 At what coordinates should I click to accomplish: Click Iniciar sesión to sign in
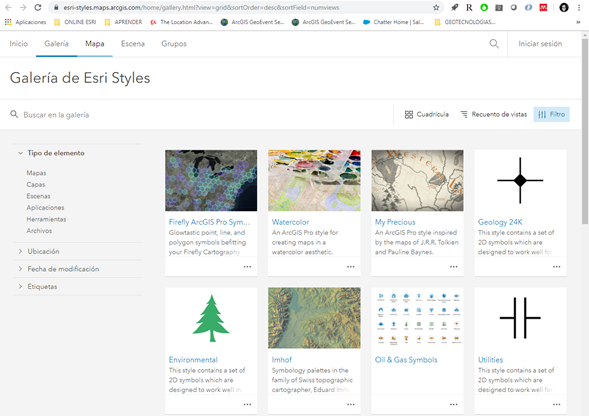click(x=540, y=44)
